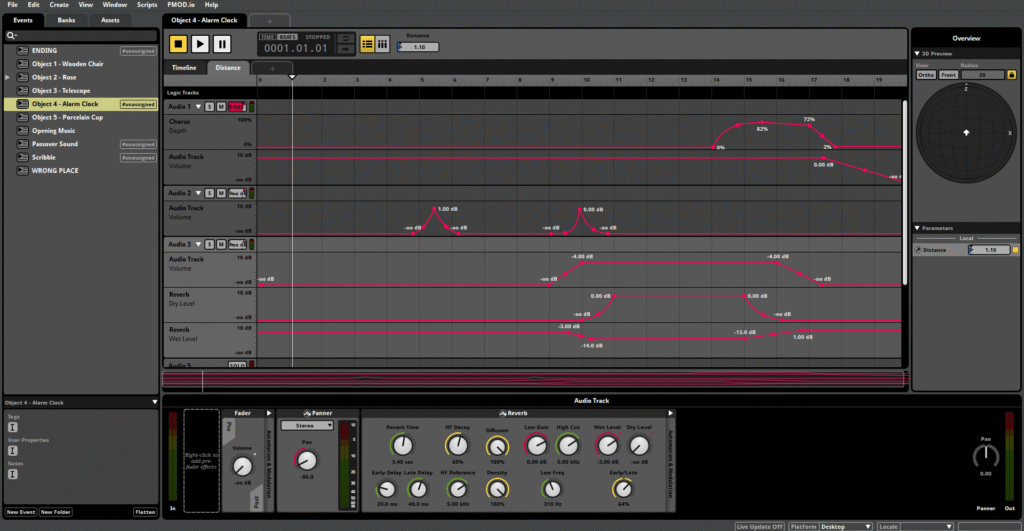Collapse the 3D Preview section
The height and width of the screenshot is (531, 1024).
coord(918,54)
